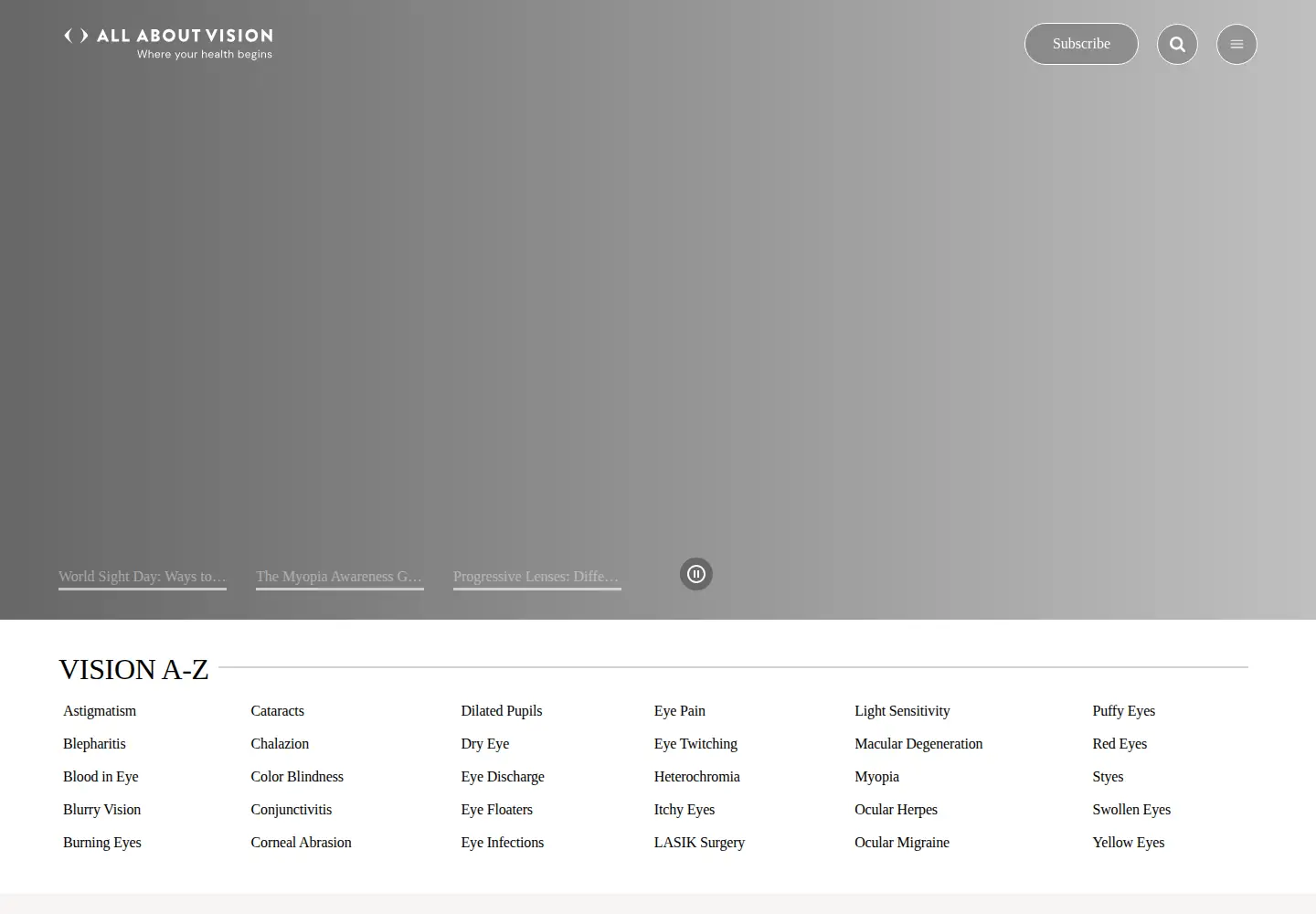Open the Swollen Eyes link
Screen dimensions: 1316x914
tap(1131, 810)
